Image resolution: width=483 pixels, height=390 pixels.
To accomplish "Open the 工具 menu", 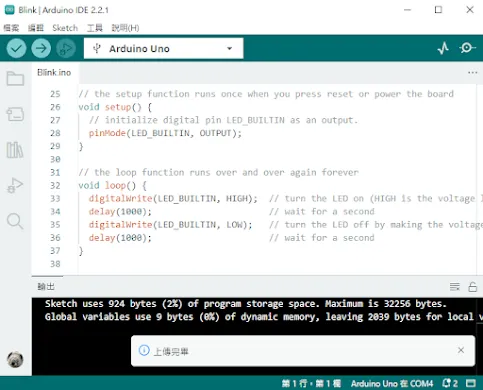I will point(95,28).
